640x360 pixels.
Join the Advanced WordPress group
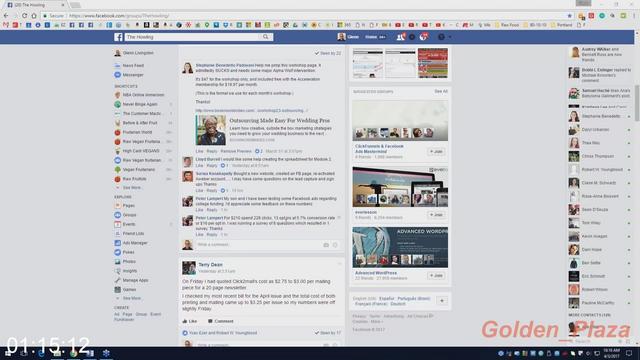(x=436, y=276)
